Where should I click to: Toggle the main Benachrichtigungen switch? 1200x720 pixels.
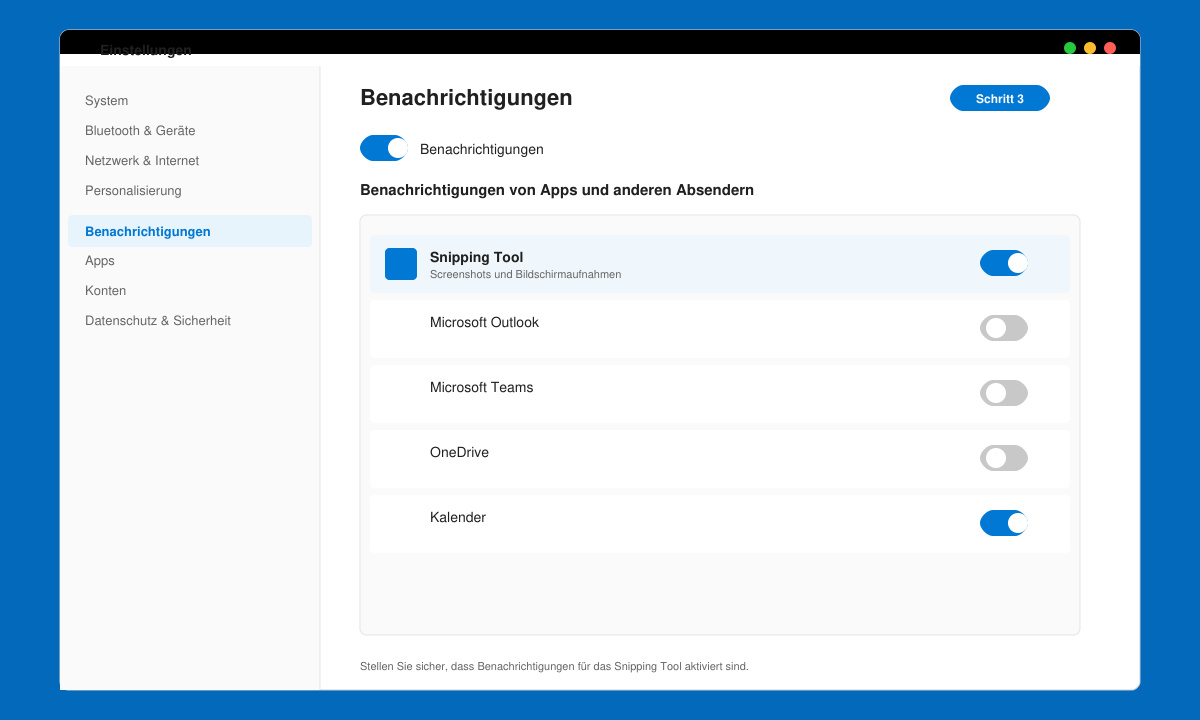pyautogui.click(x=384, y=148)
